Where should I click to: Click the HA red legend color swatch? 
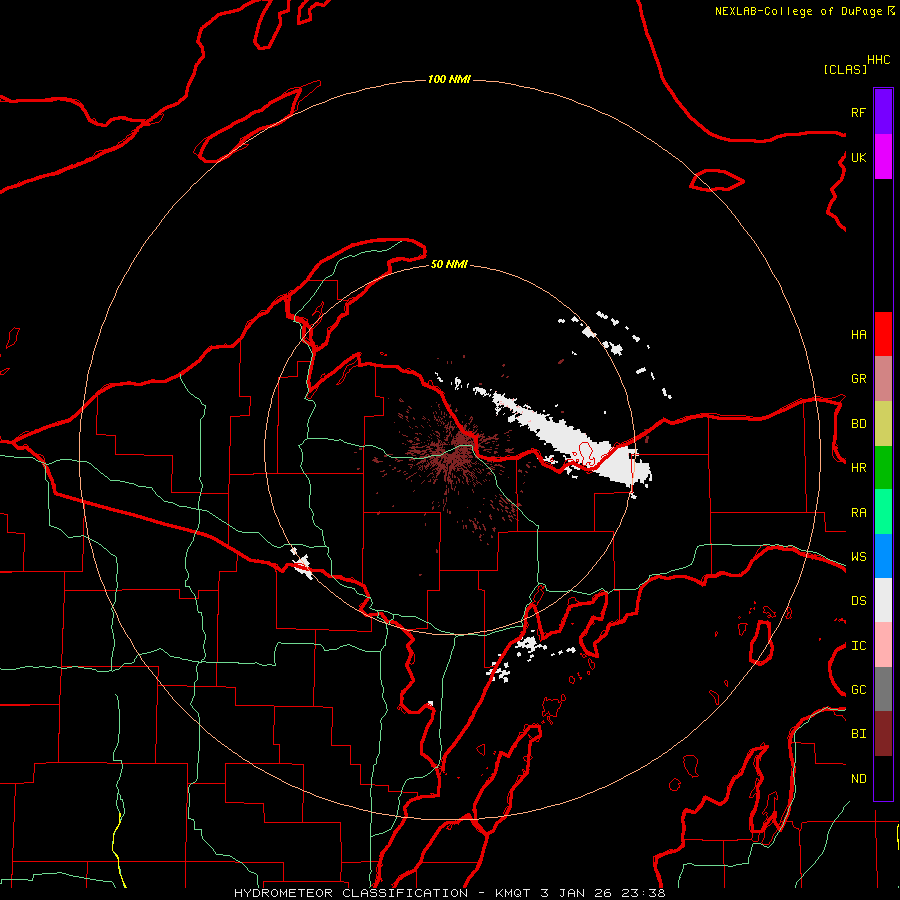click(883, 334)
